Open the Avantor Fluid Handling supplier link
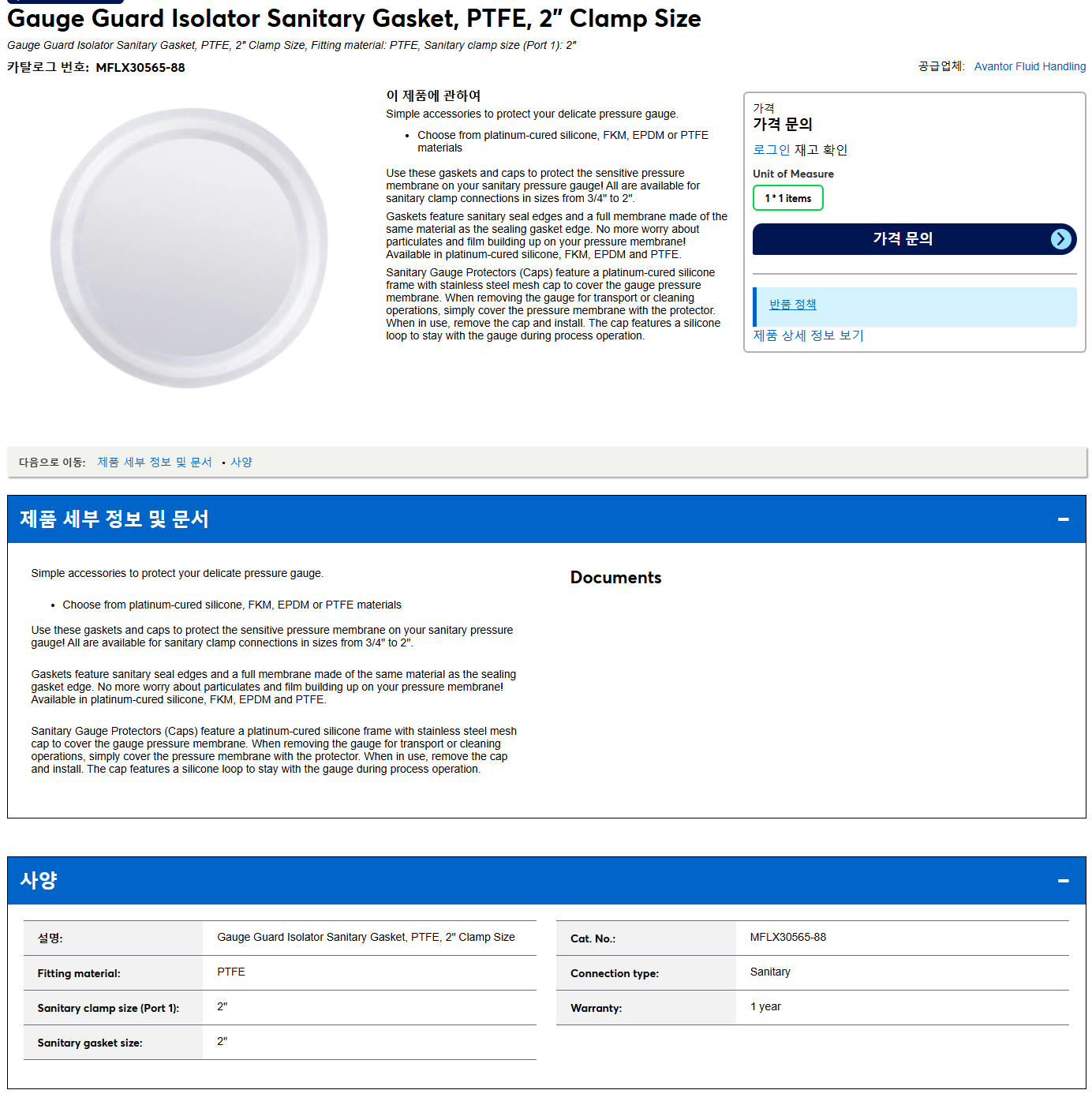The height and width of the screenshot is (1105, 1092). [x=1030, y=66]
